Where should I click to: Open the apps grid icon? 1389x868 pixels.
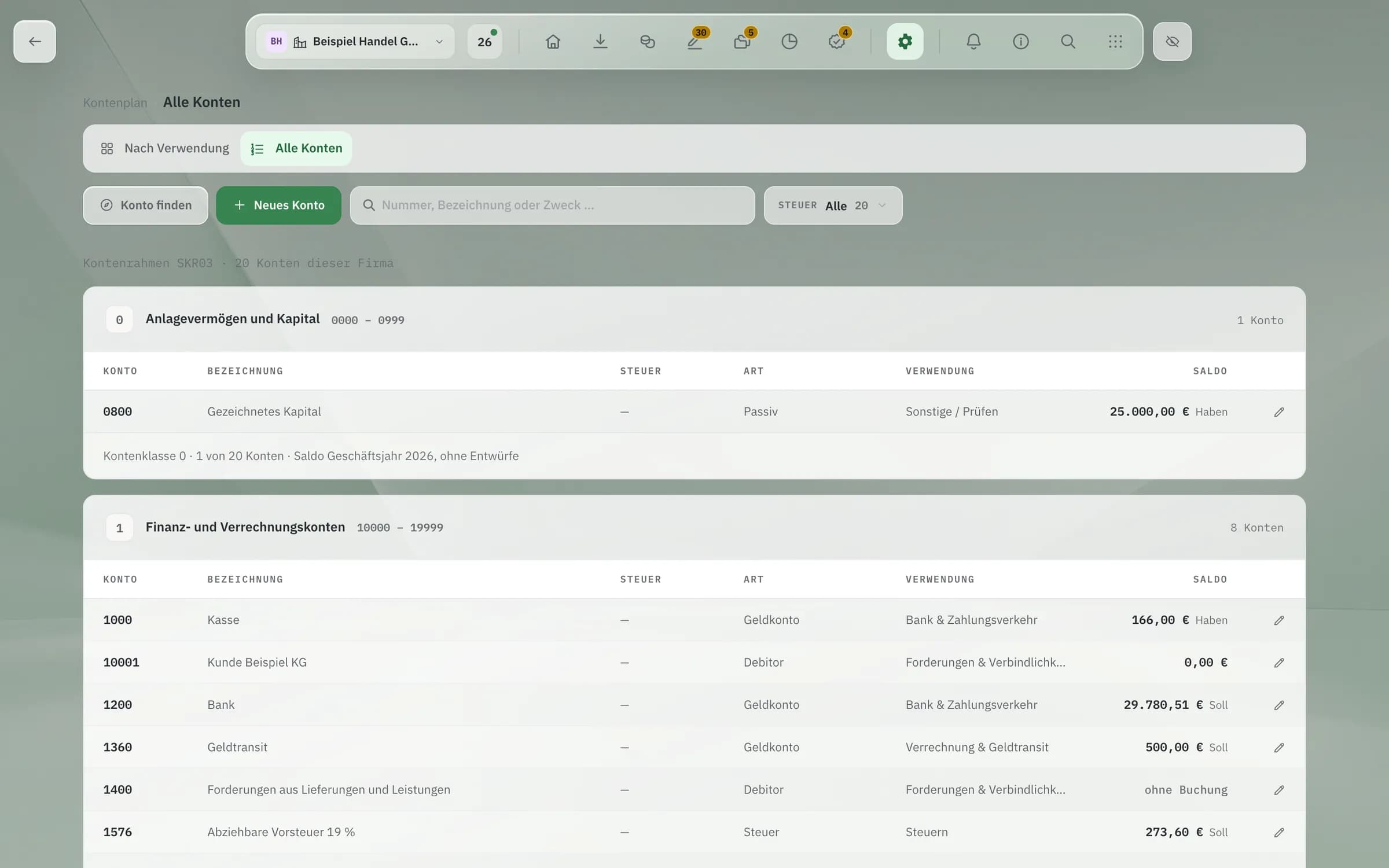1115,41
